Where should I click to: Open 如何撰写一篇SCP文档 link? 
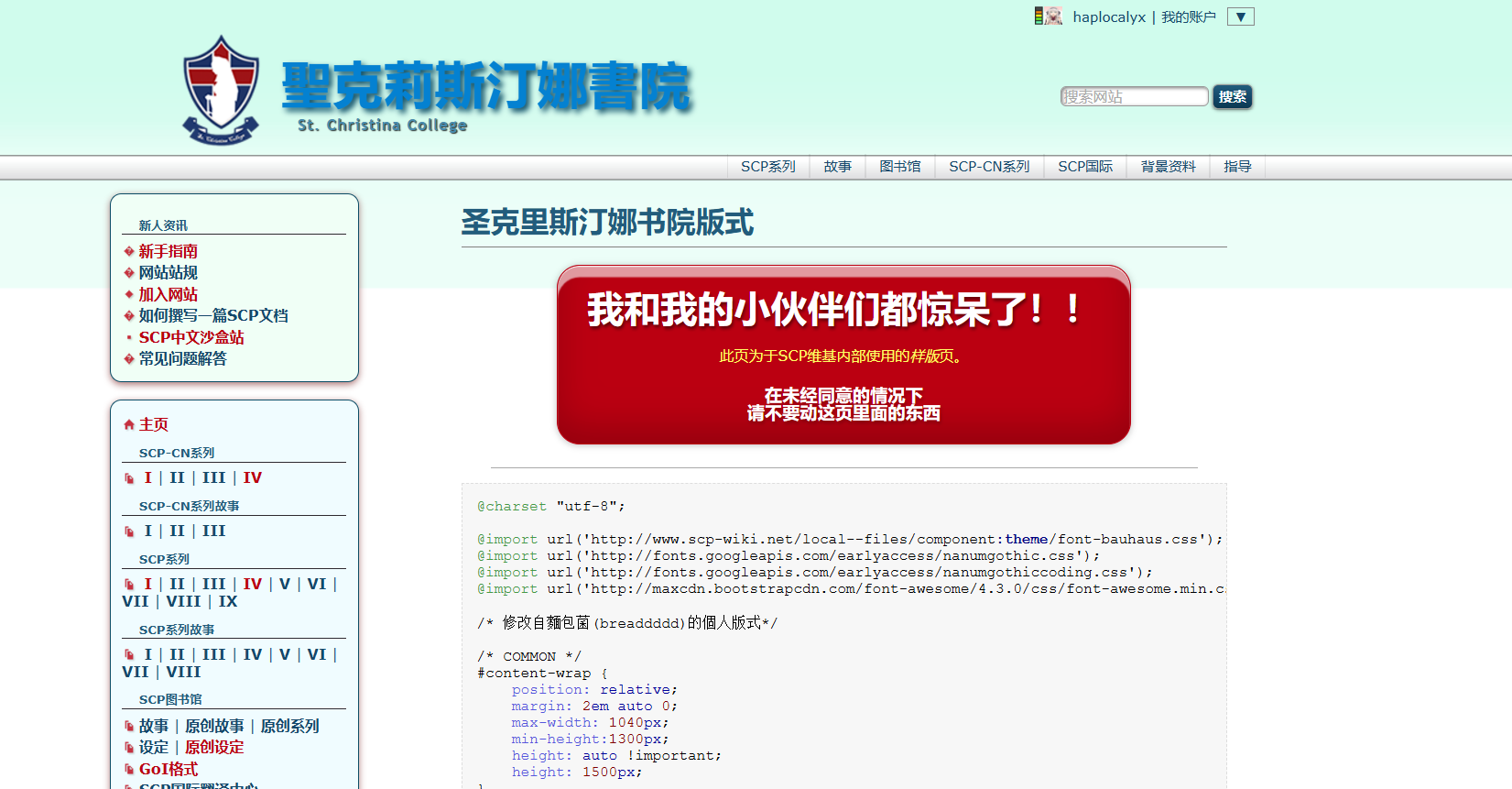[x=213, y=315]
